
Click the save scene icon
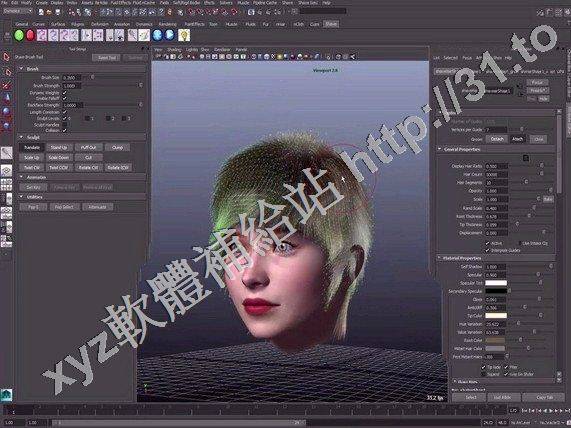coord(58,12)
